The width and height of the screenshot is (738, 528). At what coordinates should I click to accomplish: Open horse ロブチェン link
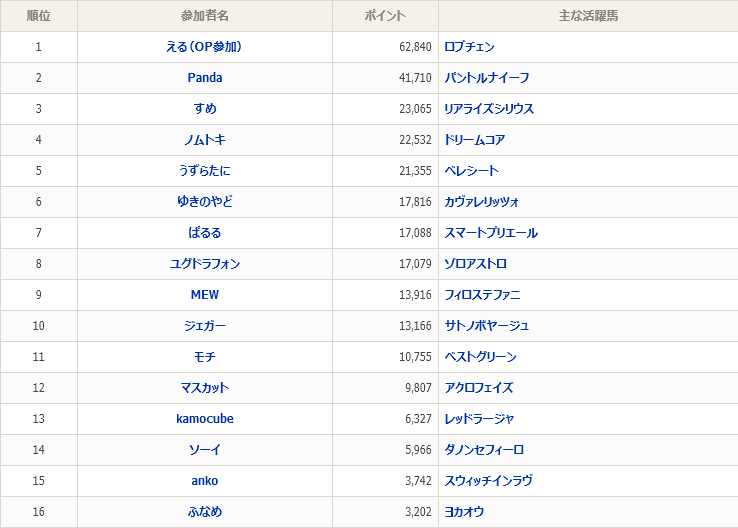pos(469,47)
